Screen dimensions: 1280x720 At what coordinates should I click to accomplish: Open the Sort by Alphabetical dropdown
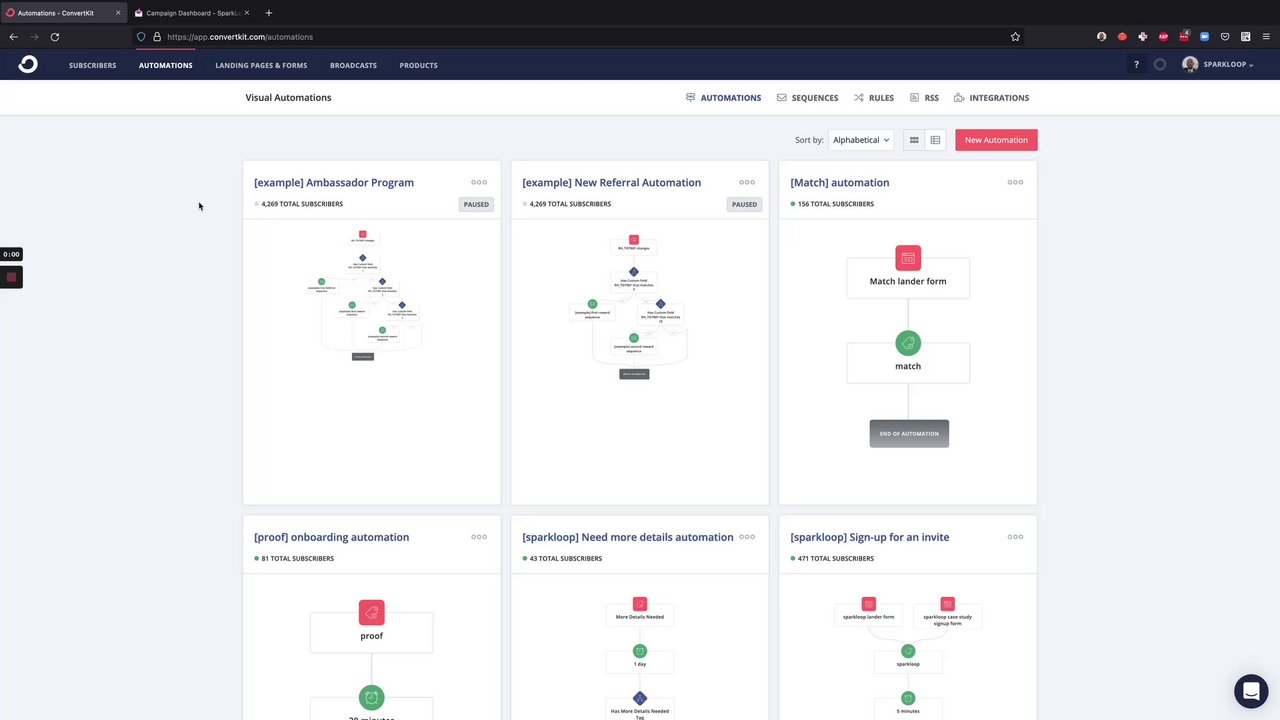click(861, 140)
